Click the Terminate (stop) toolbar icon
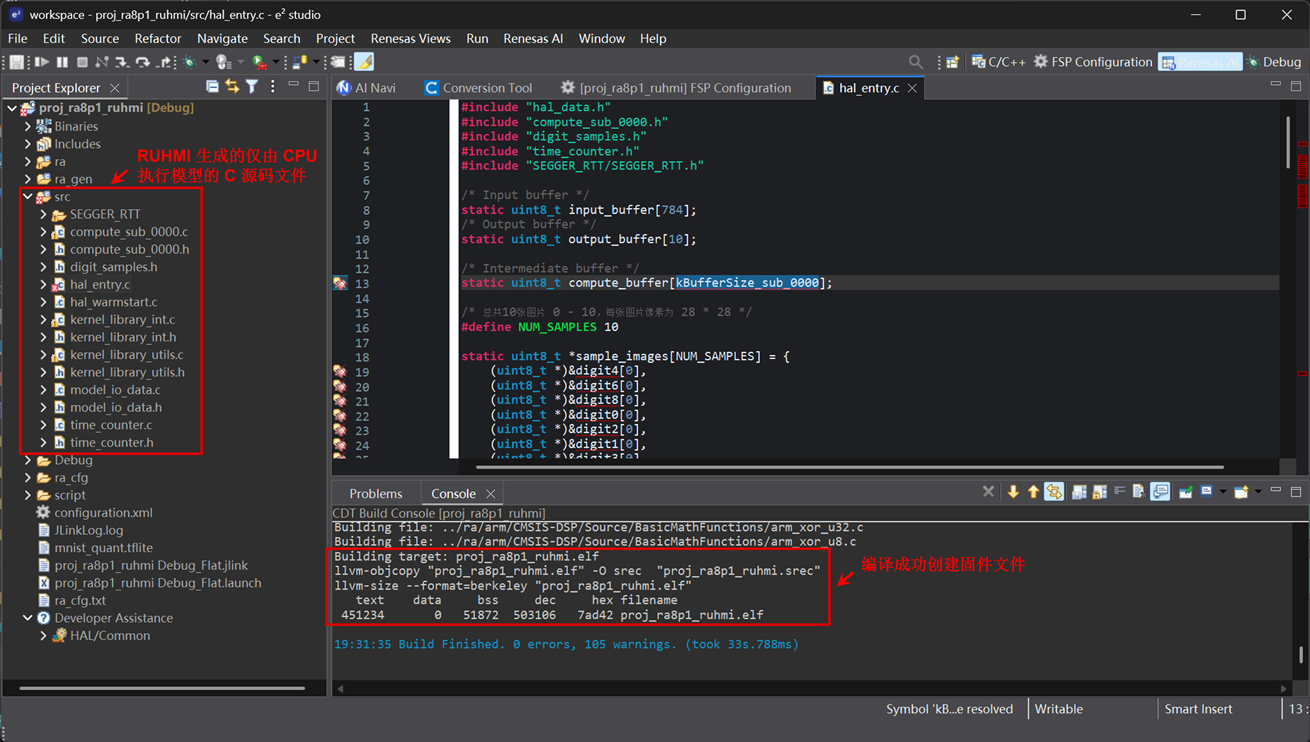 tap(82, 62)
